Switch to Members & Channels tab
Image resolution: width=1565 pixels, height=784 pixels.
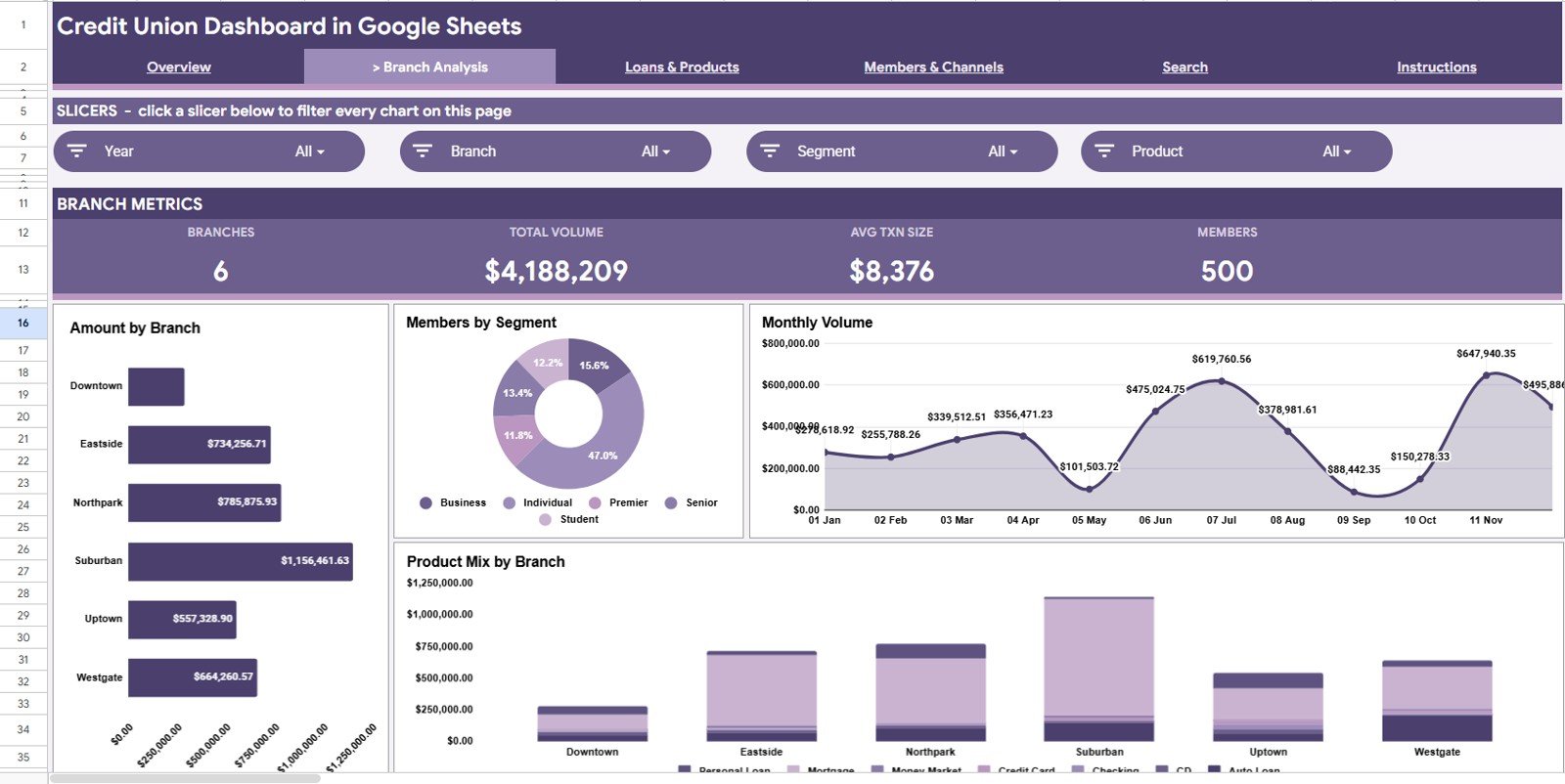[x=933, y=67]
